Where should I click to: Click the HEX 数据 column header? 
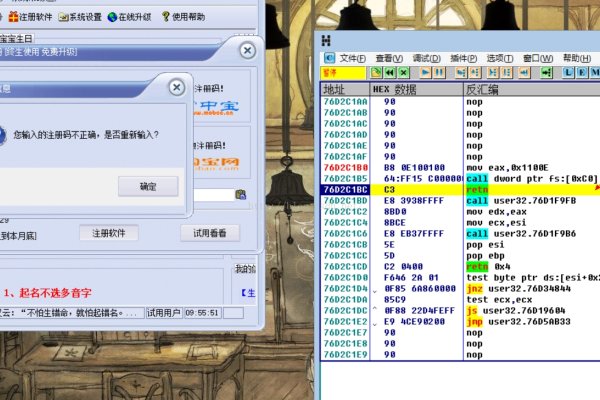tap(416, 90)
